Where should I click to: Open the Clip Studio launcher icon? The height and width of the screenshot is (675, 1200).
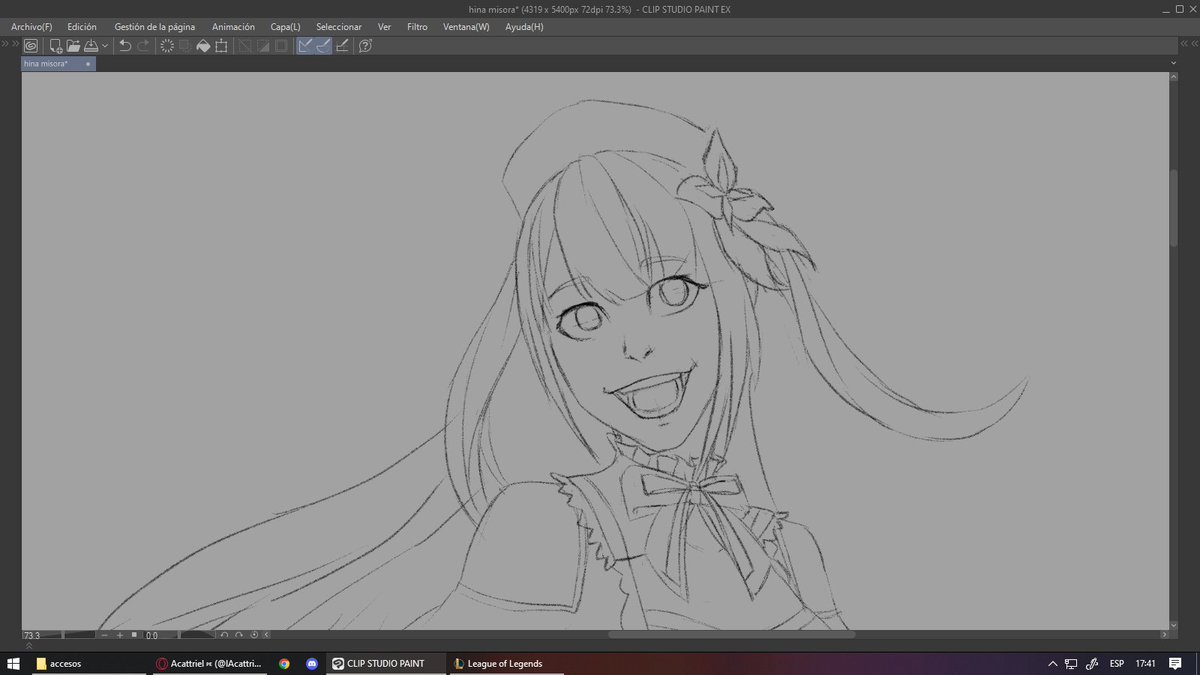click(31, 45)
